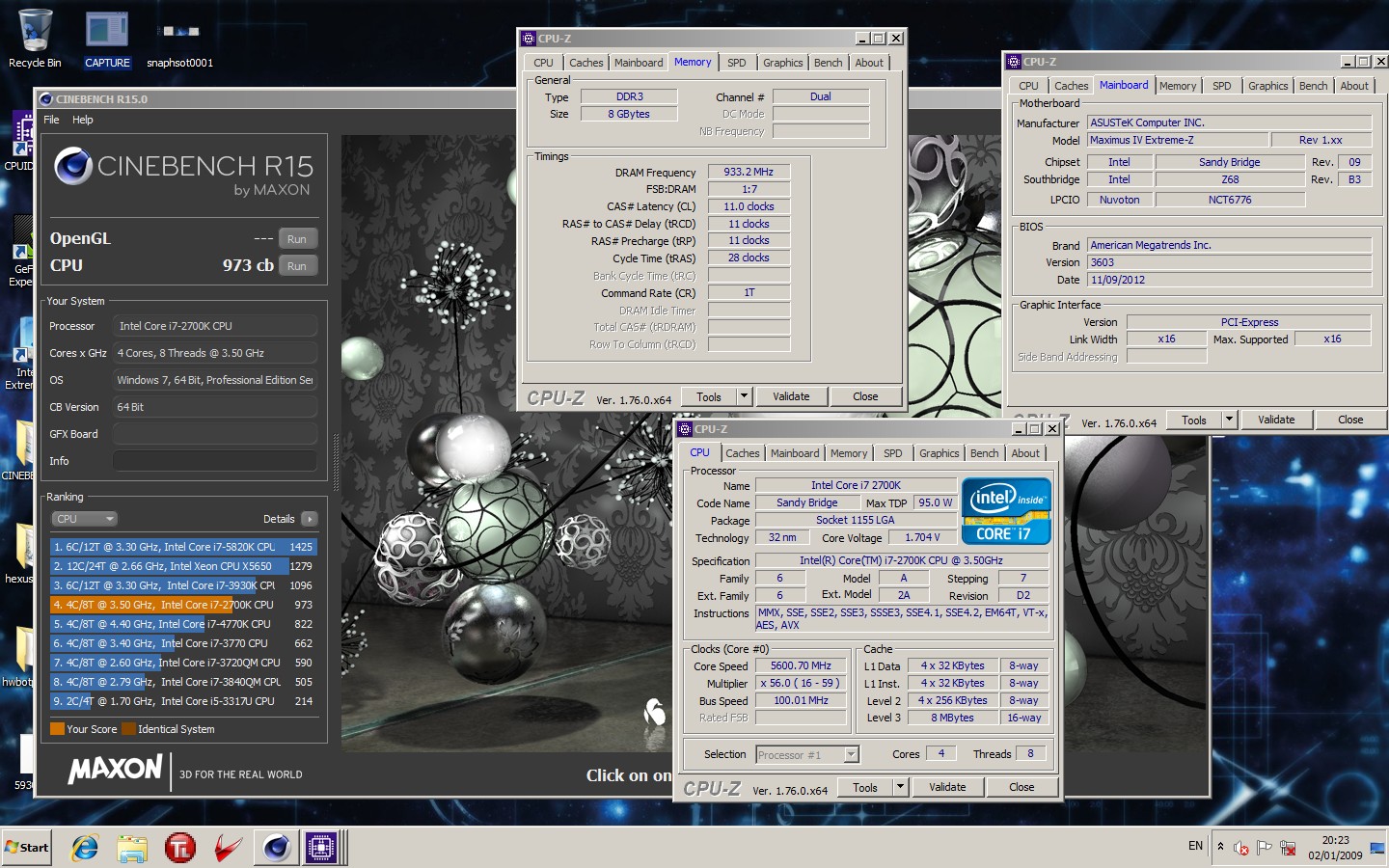
Task: Open the CAPTURE desktop icon
Action: [x=107, y=39]
